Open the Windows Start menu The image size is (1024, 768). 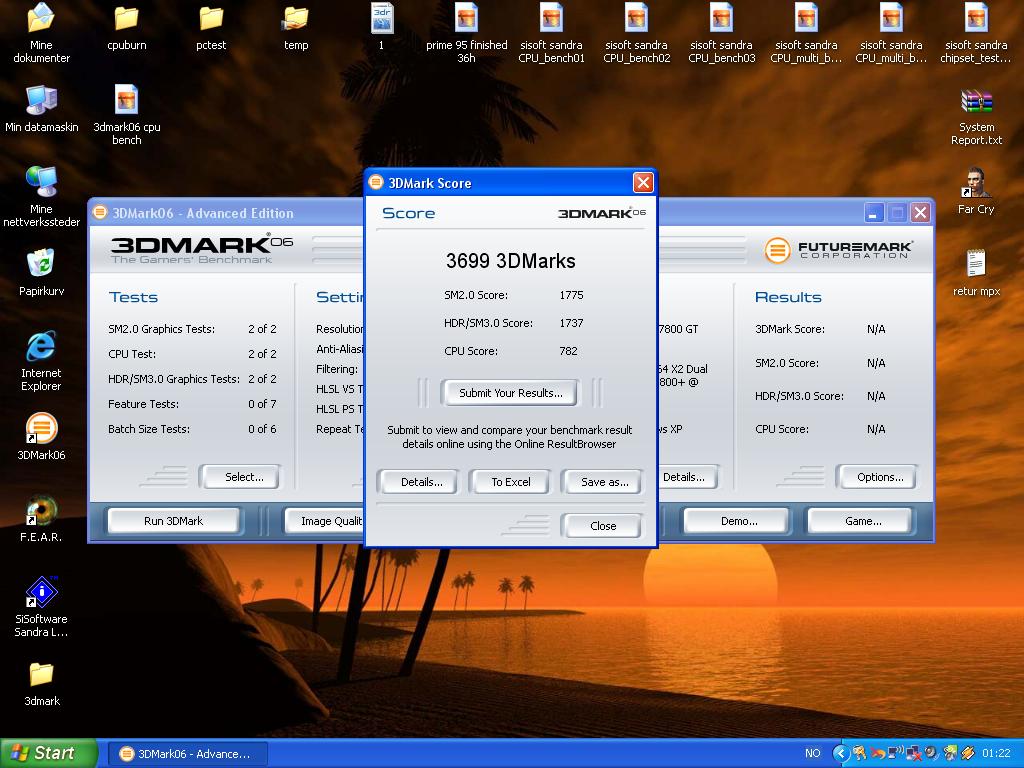(x=48, y=753)
